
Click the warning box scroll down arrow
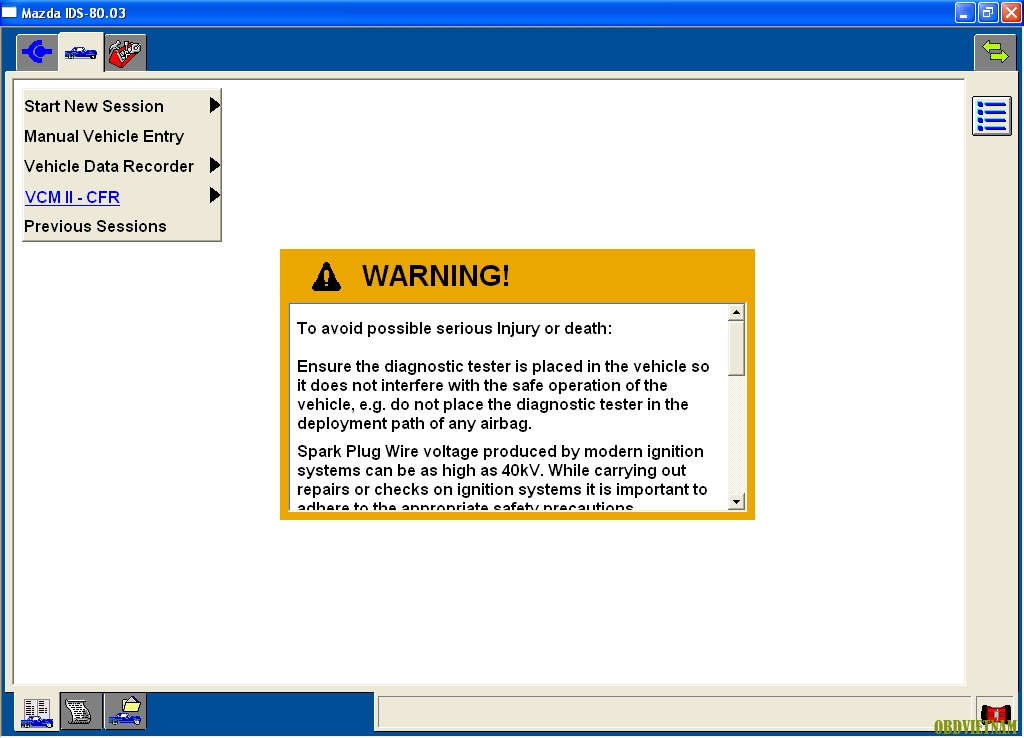[736, 502]
